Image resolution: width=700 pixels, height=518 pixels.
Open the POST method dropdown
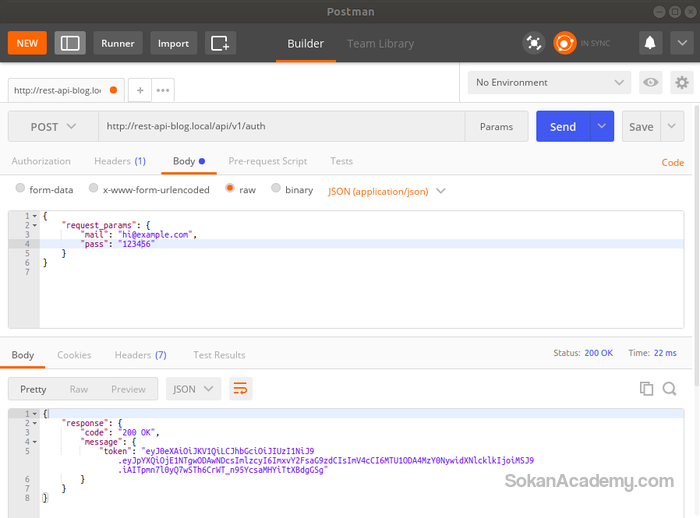pos(53,127)
